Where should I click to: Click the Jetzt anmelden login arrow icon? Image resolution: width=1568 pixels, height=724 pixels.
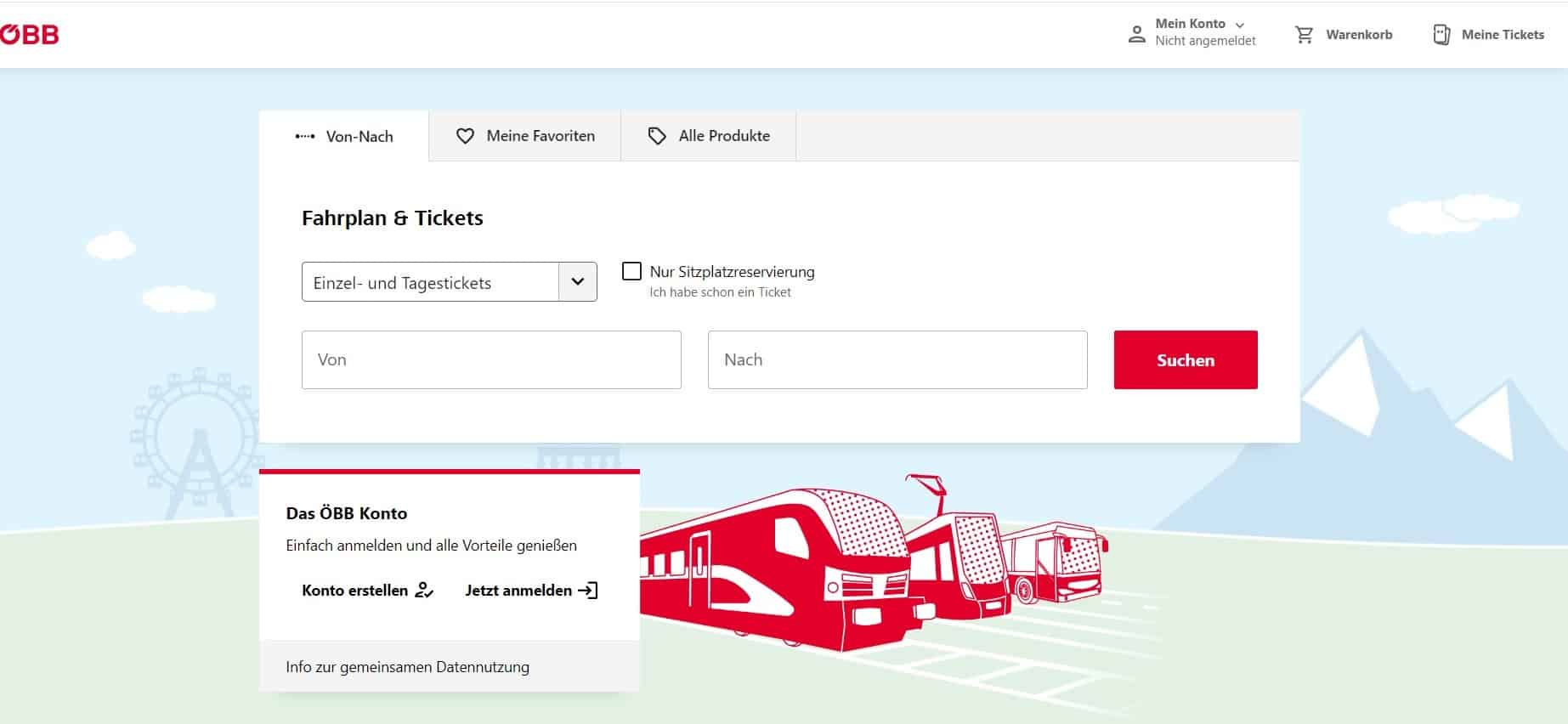click(588, 591)
